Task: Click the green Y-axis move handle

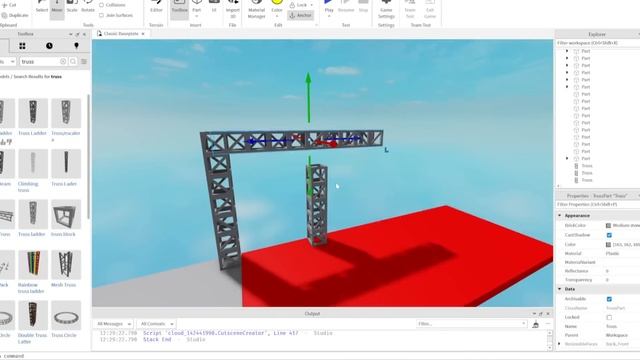Action: click(x=309, y=97)
